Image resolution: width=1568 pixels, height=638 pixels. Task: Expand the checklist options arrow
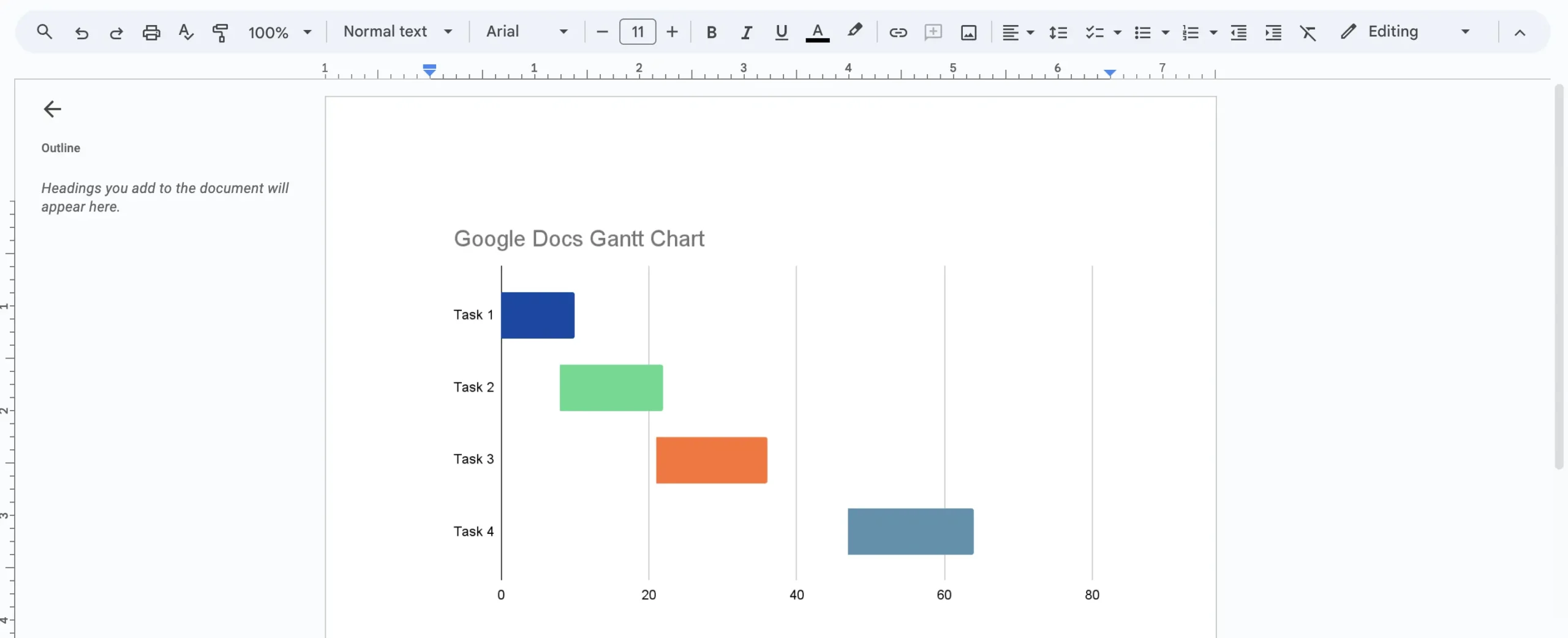click(x=1117, y=32)
